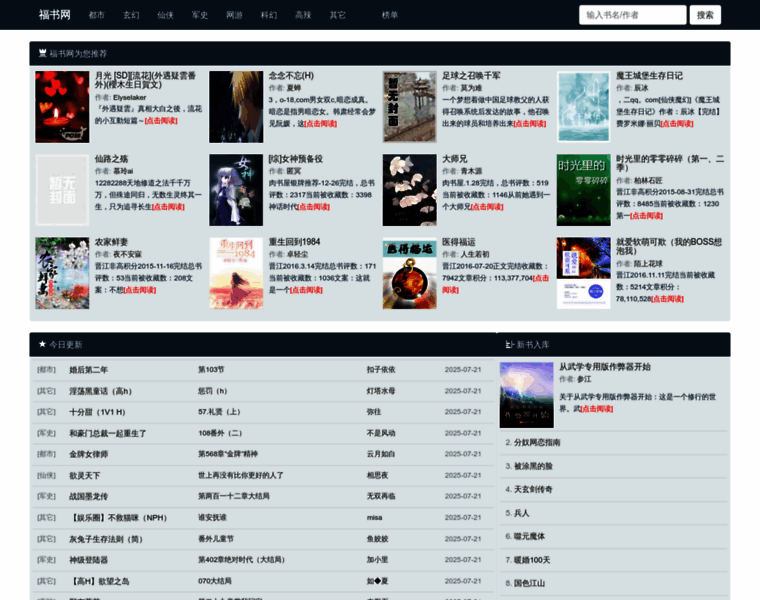Open the 网游 category in navigation
The image size is (760, 600).
point(234,15)
